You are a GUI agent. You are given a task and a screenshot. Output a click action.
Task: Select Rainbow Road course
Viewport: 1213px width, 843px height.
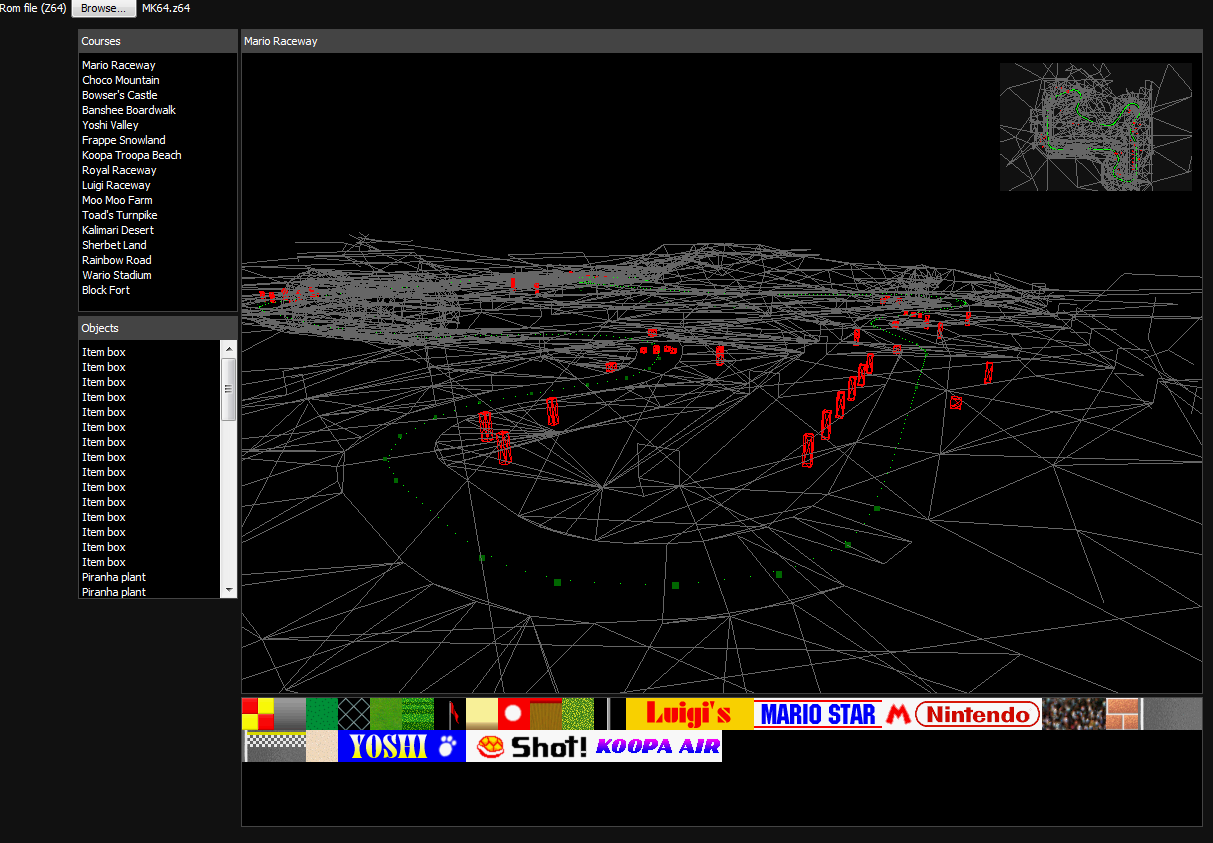point(117,260)
